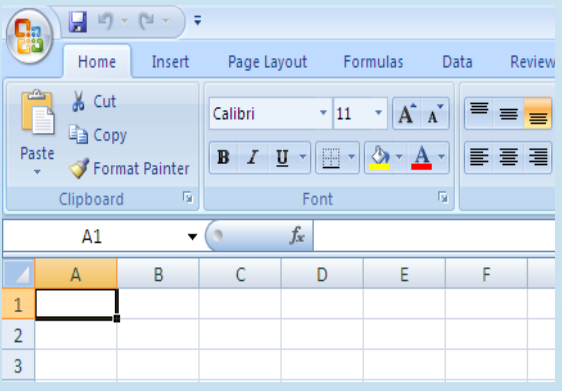Open the Clipboard dialog launcher
The width and height of the screenshot is (562, 391).
188,197
